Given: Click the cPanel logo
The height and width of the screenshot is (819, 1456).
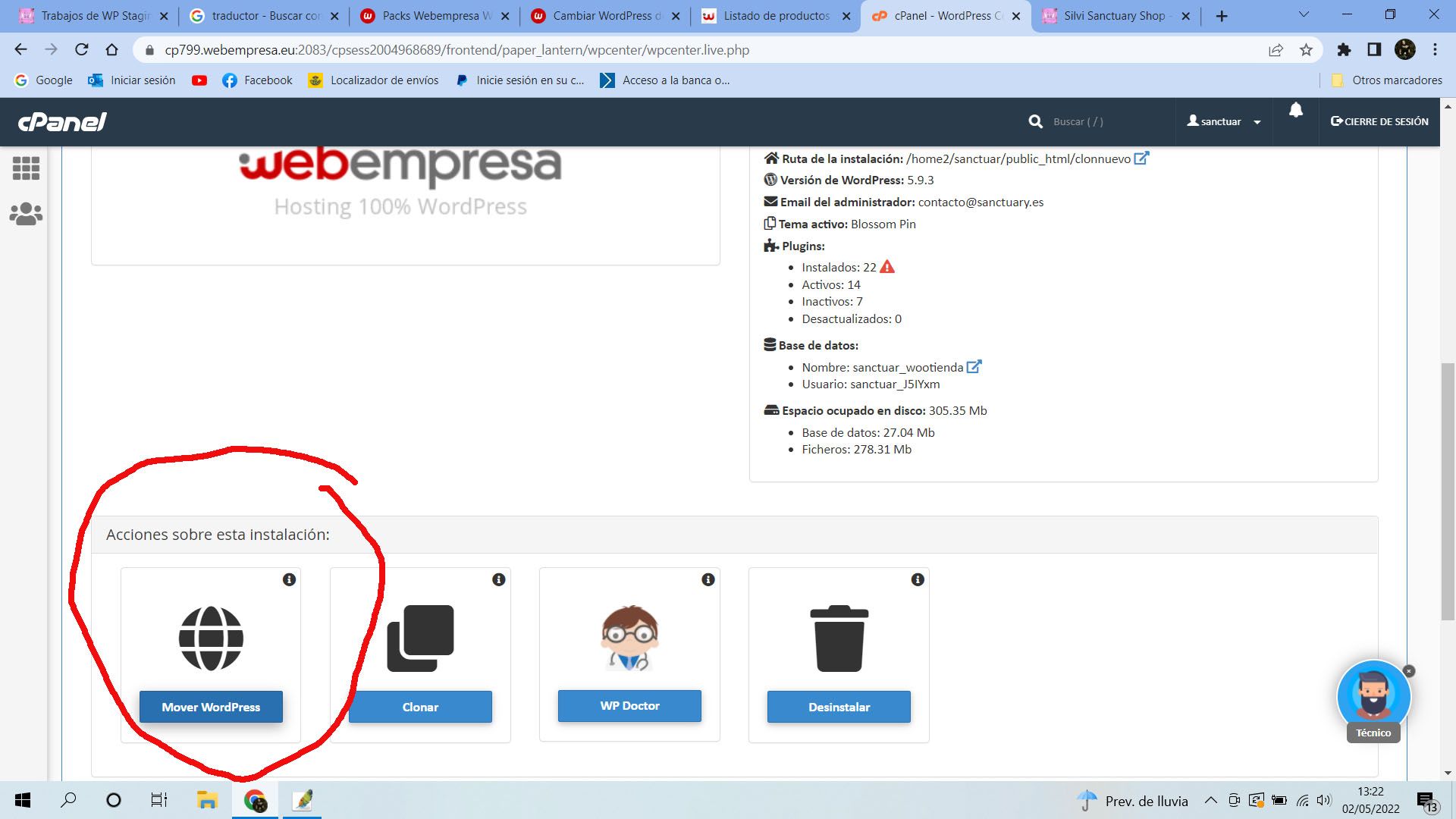Looking at the screenshot, I should [x=62, y=121].
